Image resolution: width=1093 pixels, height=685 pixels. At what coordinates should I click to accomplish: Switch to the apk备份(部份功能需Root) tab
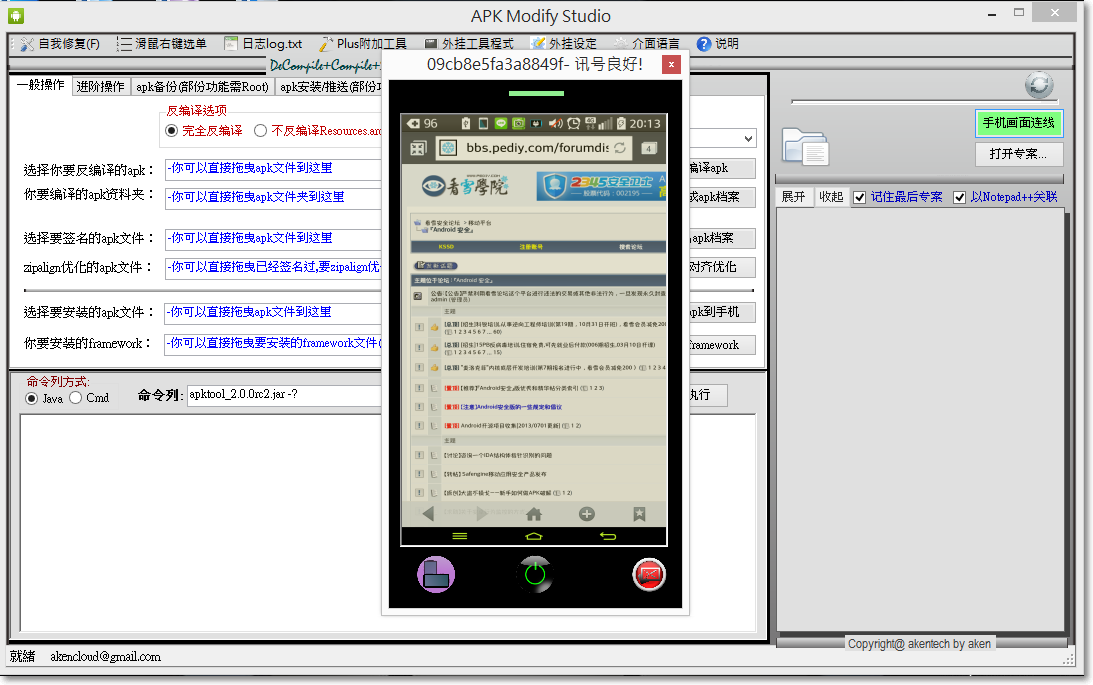(202, 86)
